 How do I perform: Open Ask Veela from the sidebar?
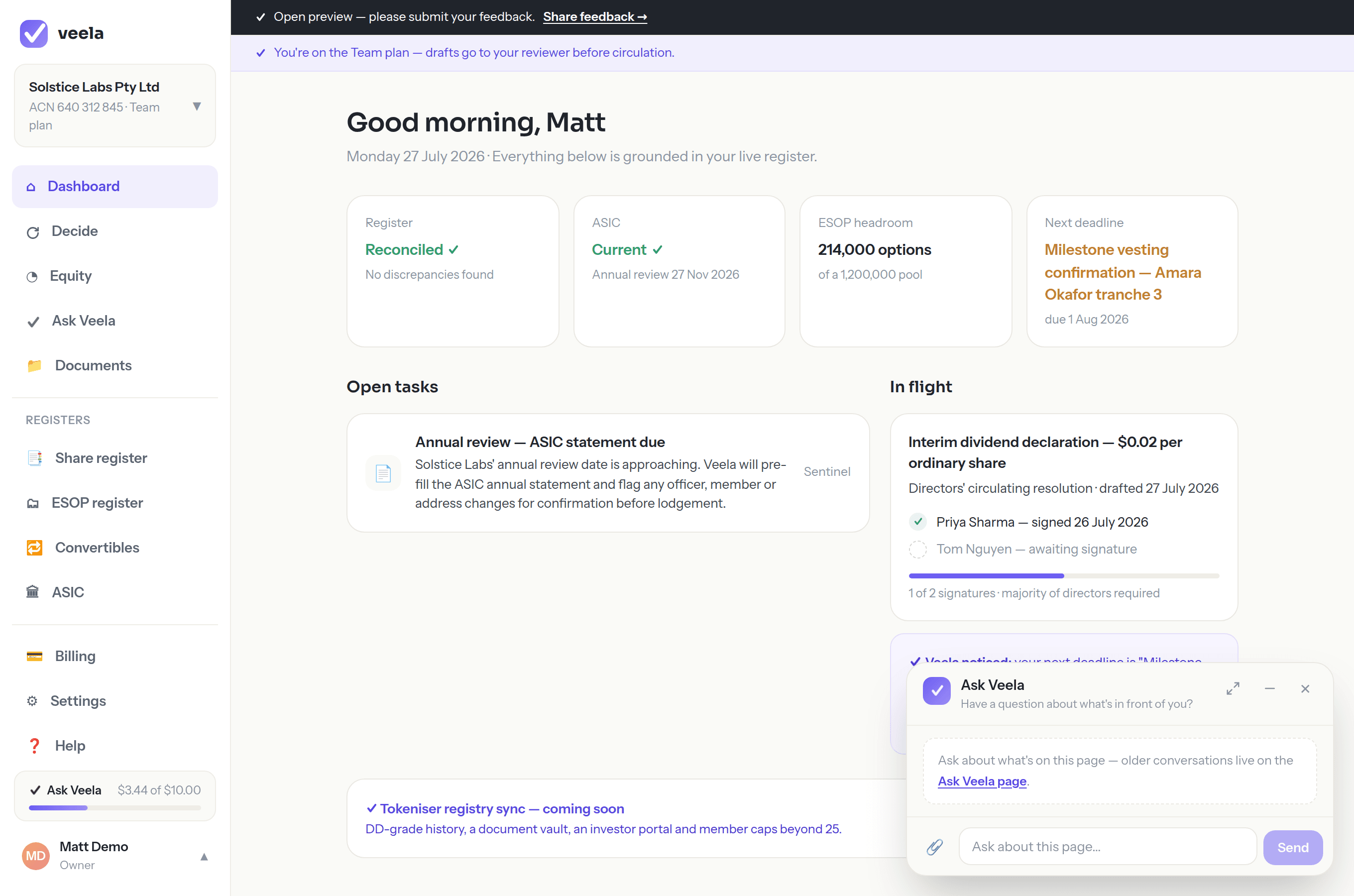coord(115,321)
